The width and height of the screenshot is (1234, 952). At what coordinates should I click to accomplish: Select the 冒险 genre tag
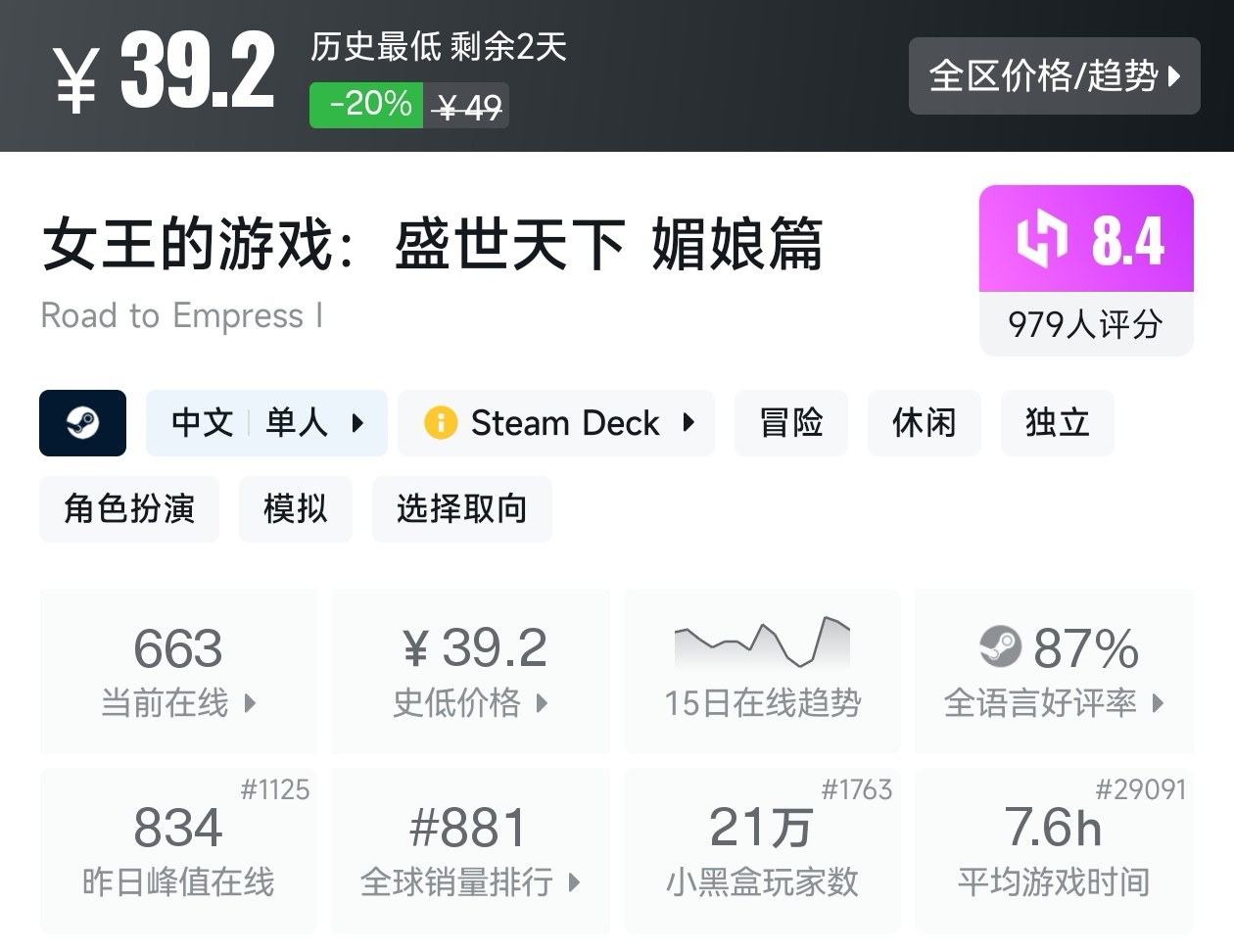tap(791, 423)
